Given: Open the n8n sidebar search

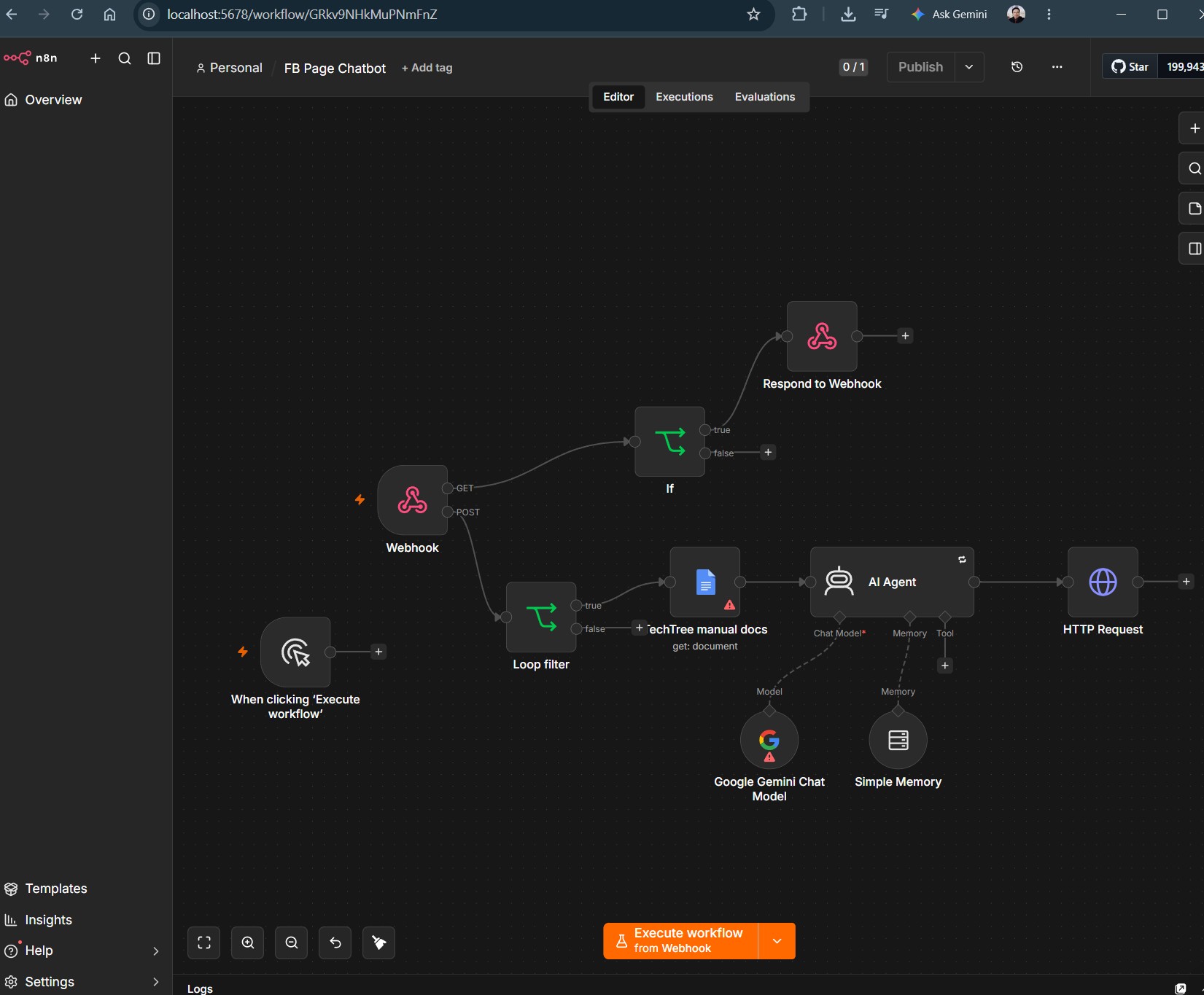Looking at the screenshot, I should tap(125, 58).
